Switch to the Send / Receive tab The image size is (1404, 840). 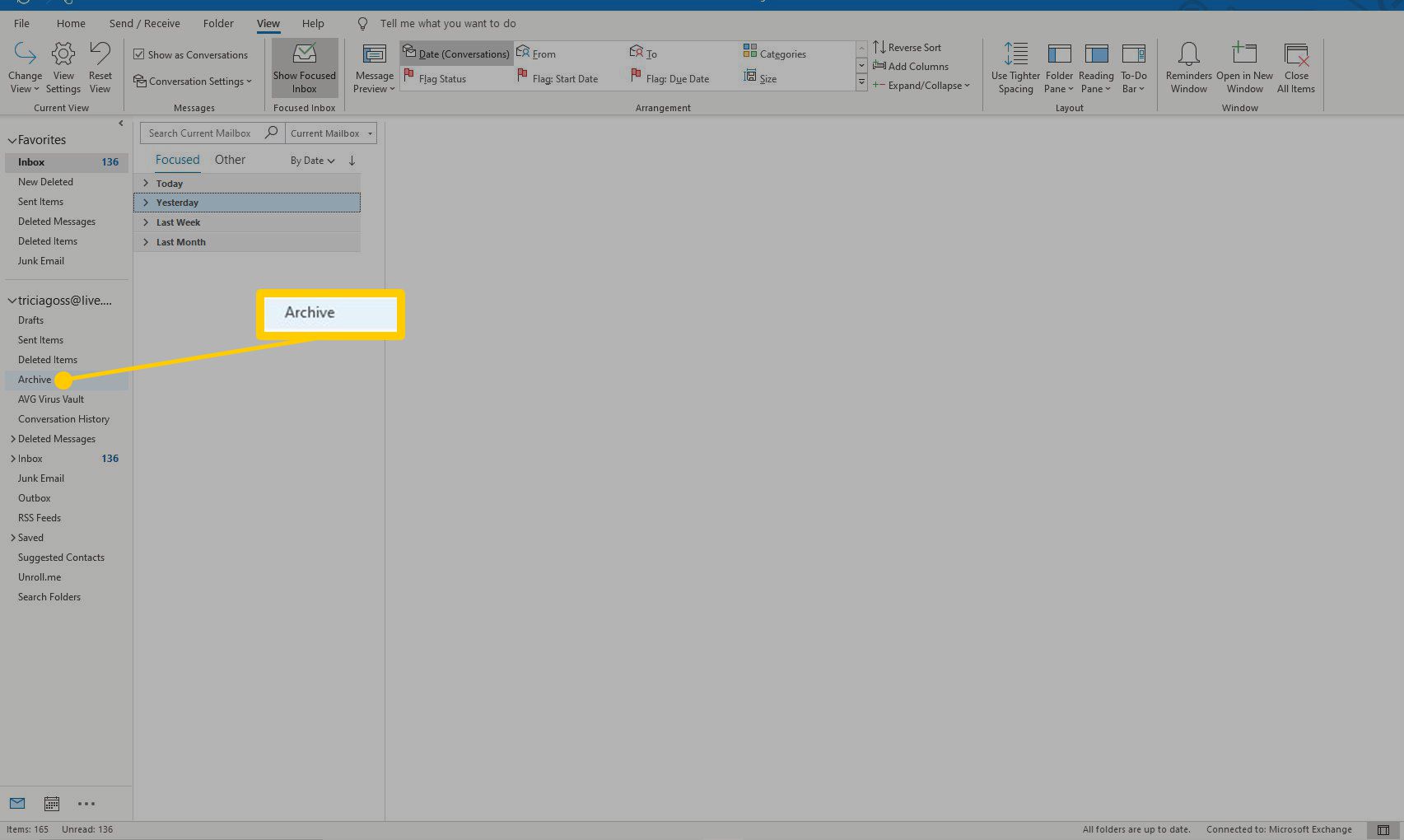[x=145, y=23]
